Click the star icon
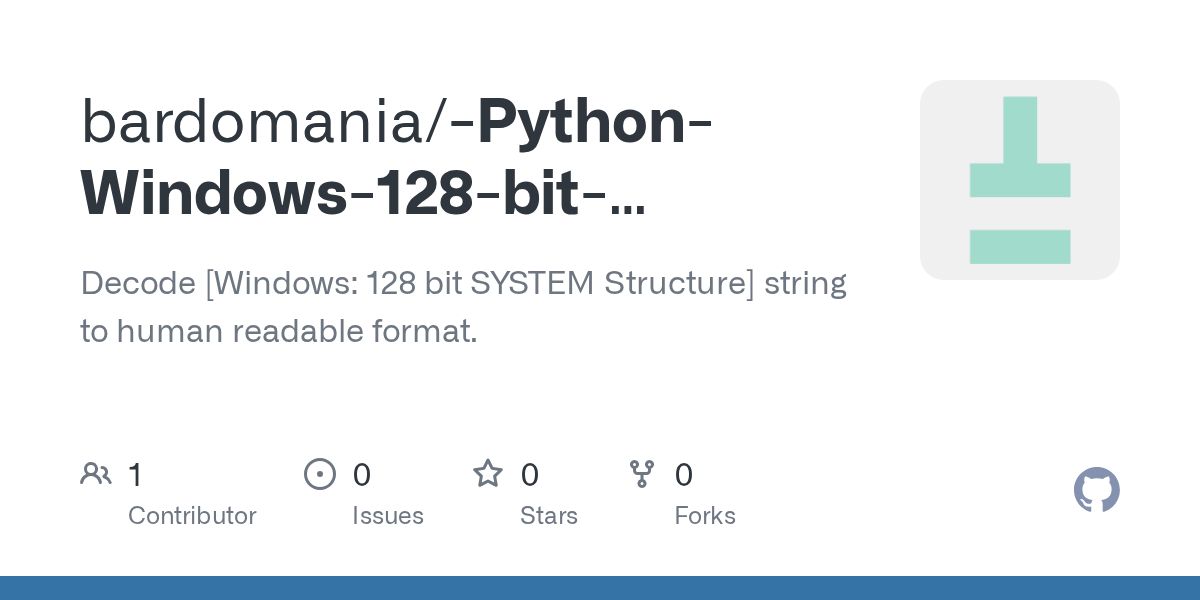The image size is (1200, 600). coord(488,473)
